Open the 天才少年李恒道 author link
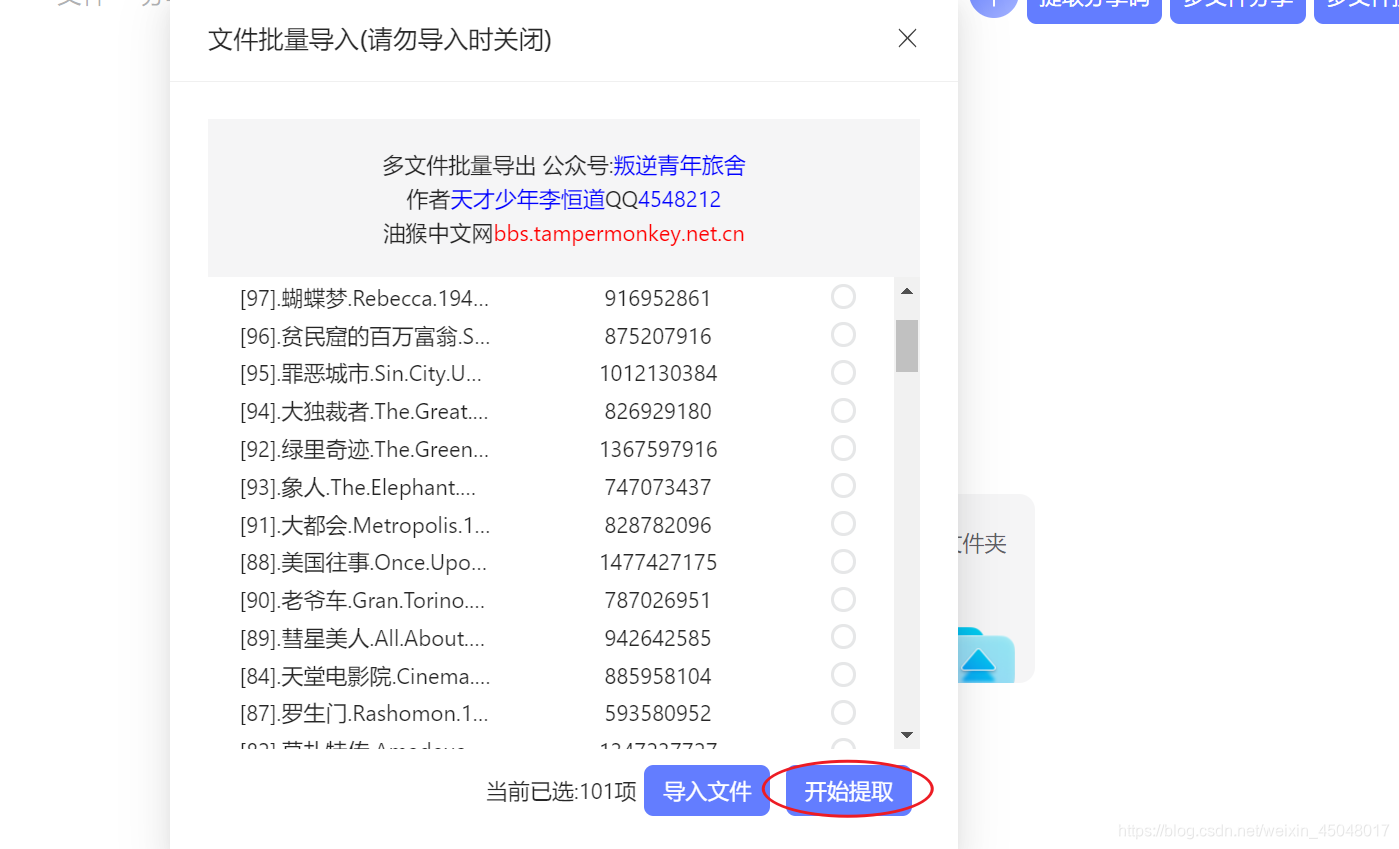The width and height of the screenshot is (1399, 849). [528, 200]
